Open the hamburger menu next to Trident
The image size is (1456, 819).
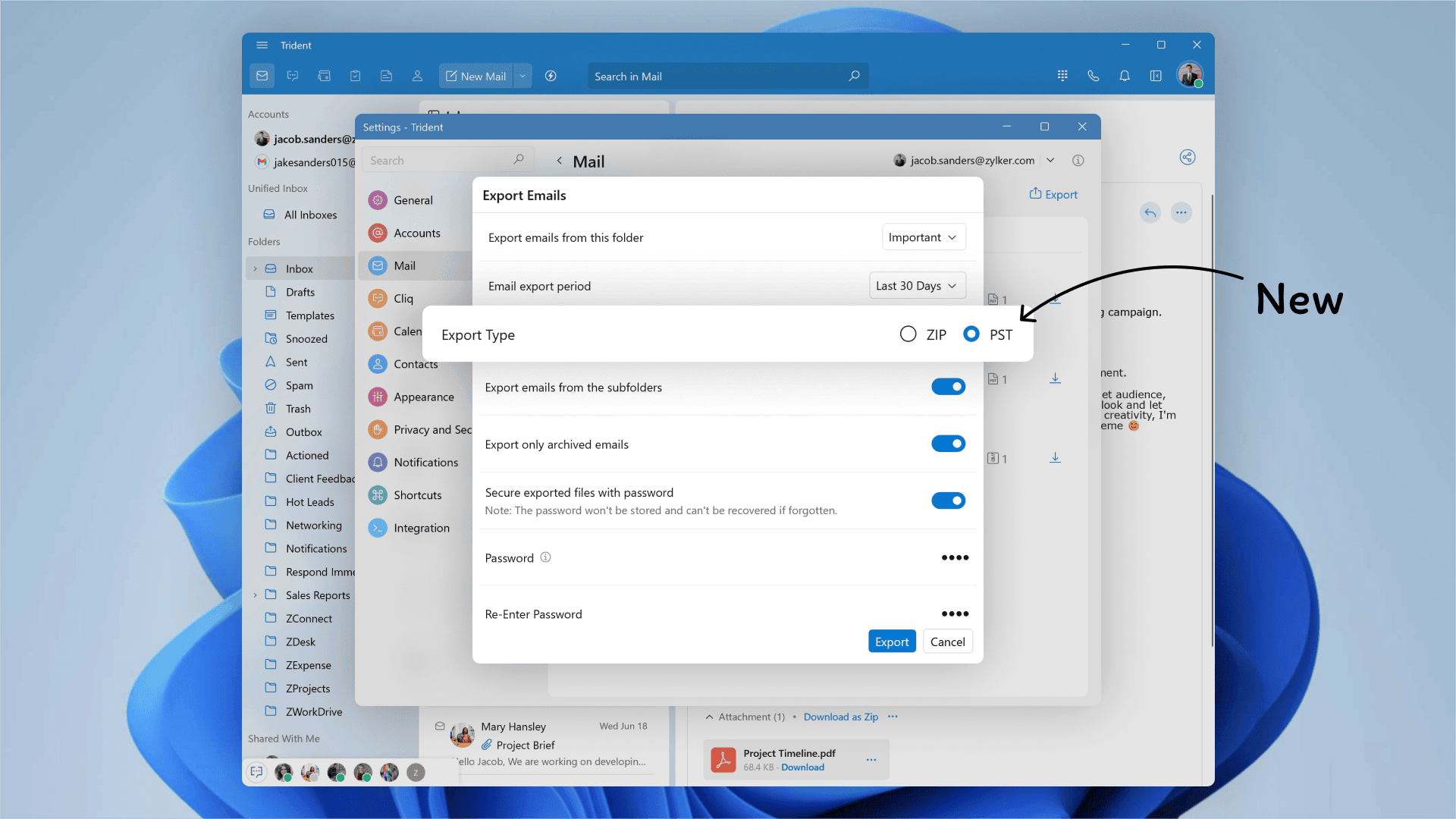pos(262,45)
